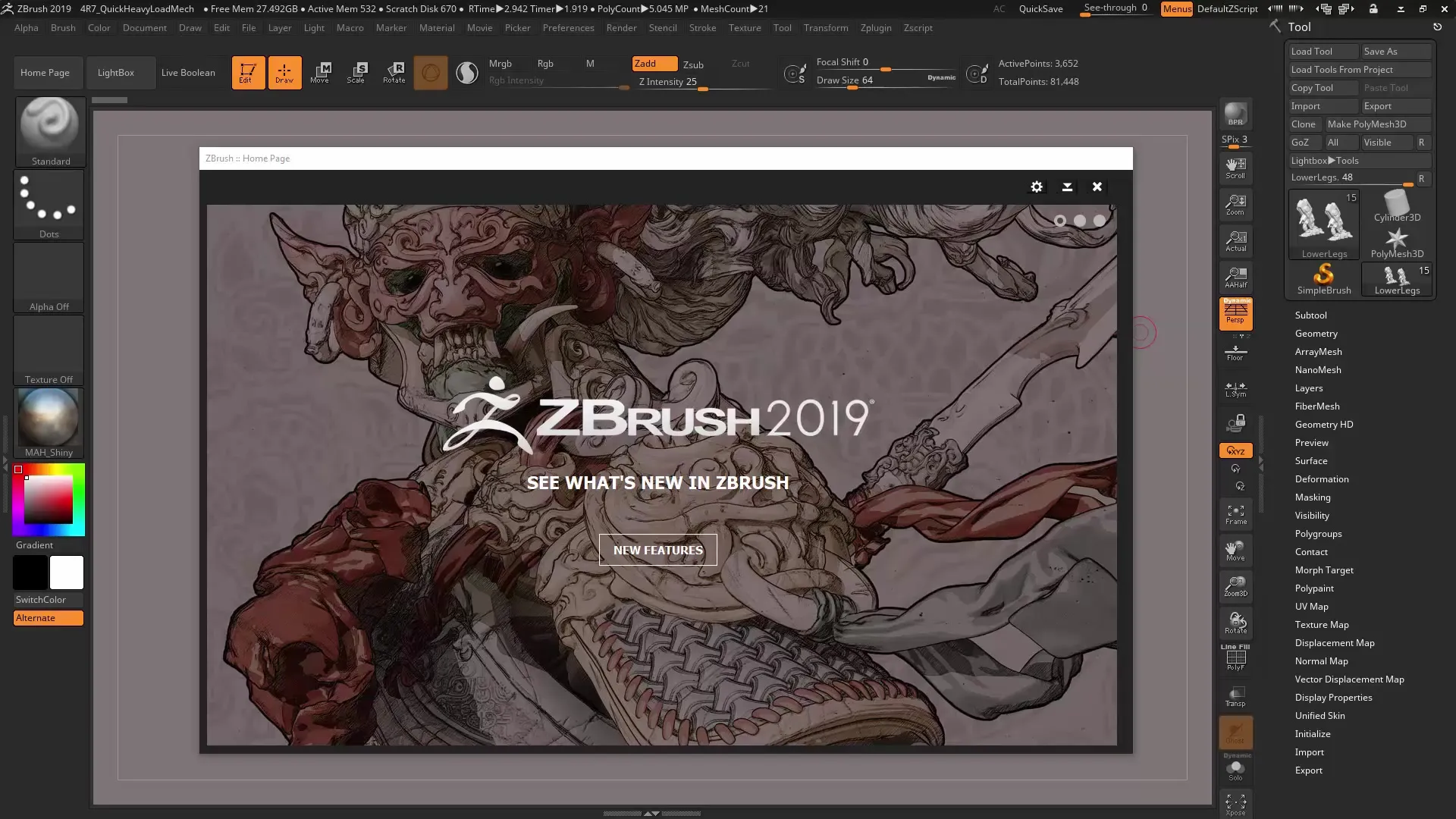Screen dimensions: 1456x819
Task: Open the Material menu
Action: [437, 28]
